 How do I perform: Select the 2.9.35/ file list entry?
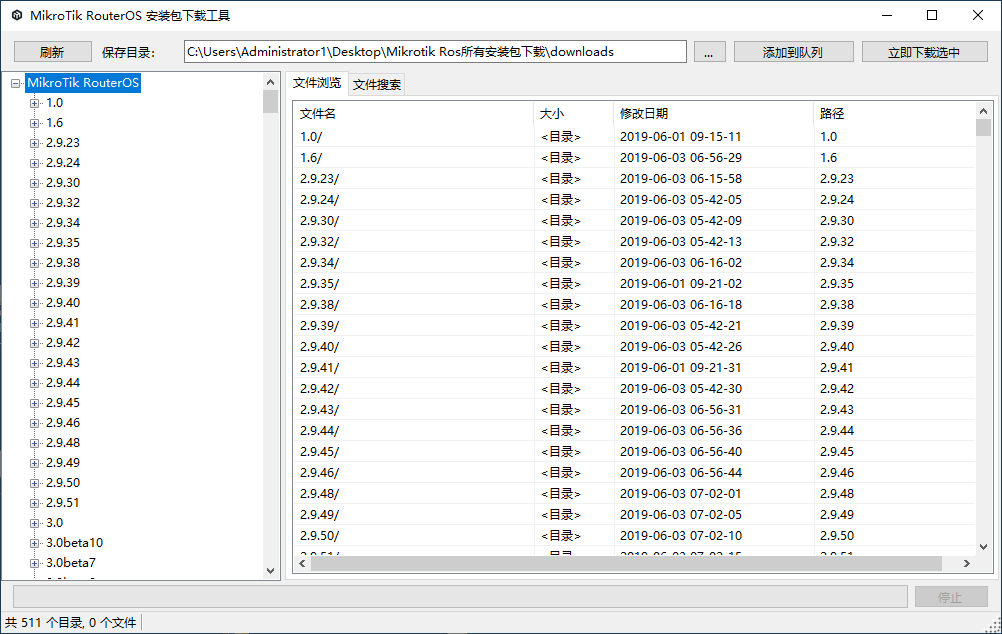pos(320,284)
